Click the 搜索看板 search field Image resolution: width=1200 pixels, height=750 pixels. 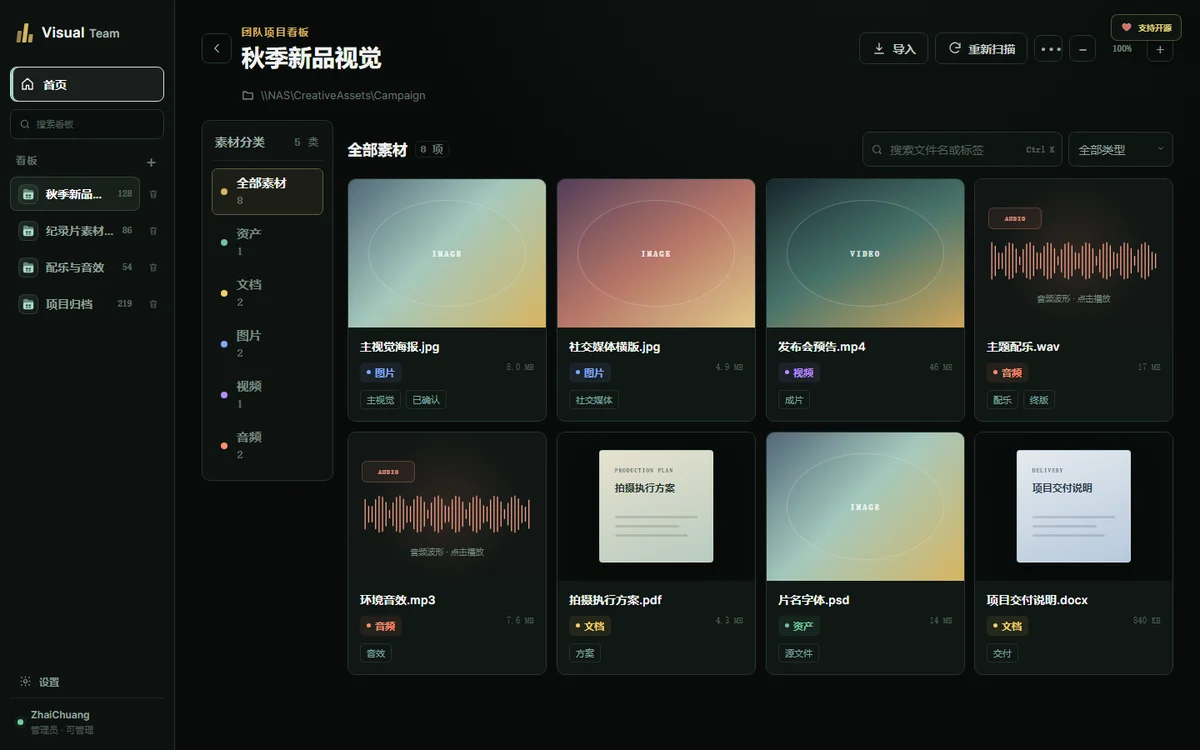click(87, 124)
